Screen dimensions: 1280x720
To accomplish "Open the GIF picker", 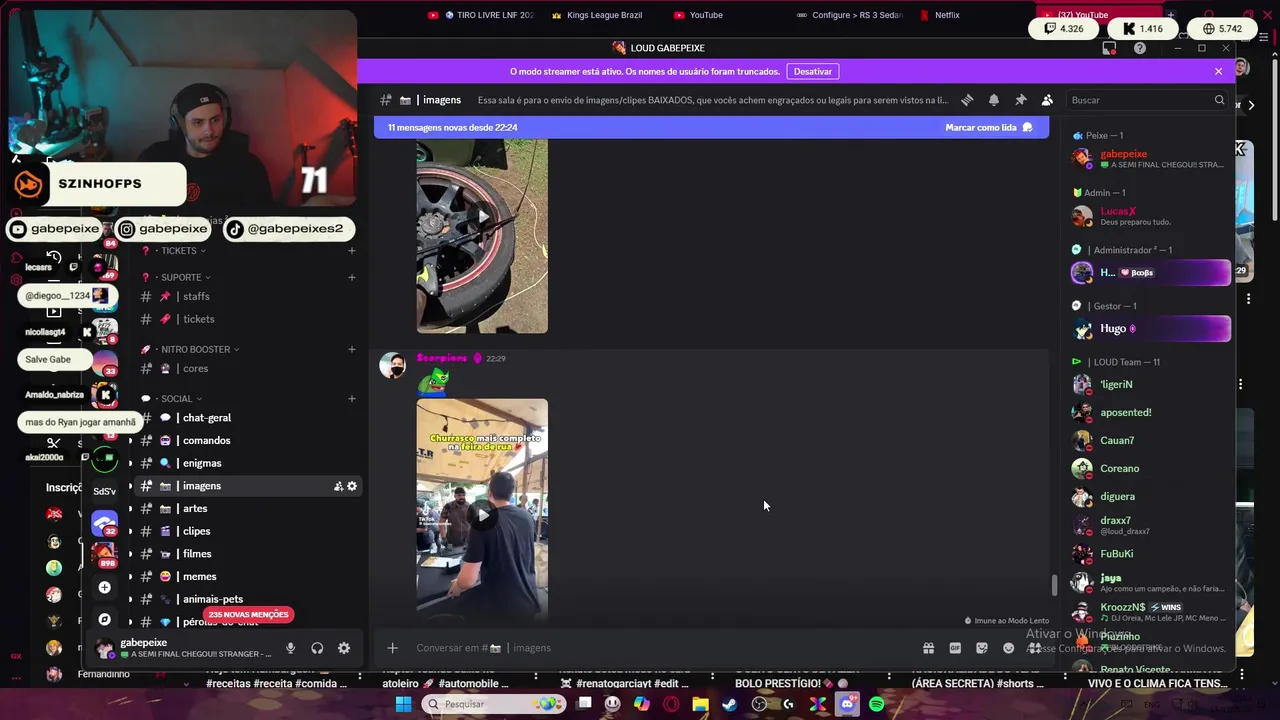I will [x=955, y=648].
